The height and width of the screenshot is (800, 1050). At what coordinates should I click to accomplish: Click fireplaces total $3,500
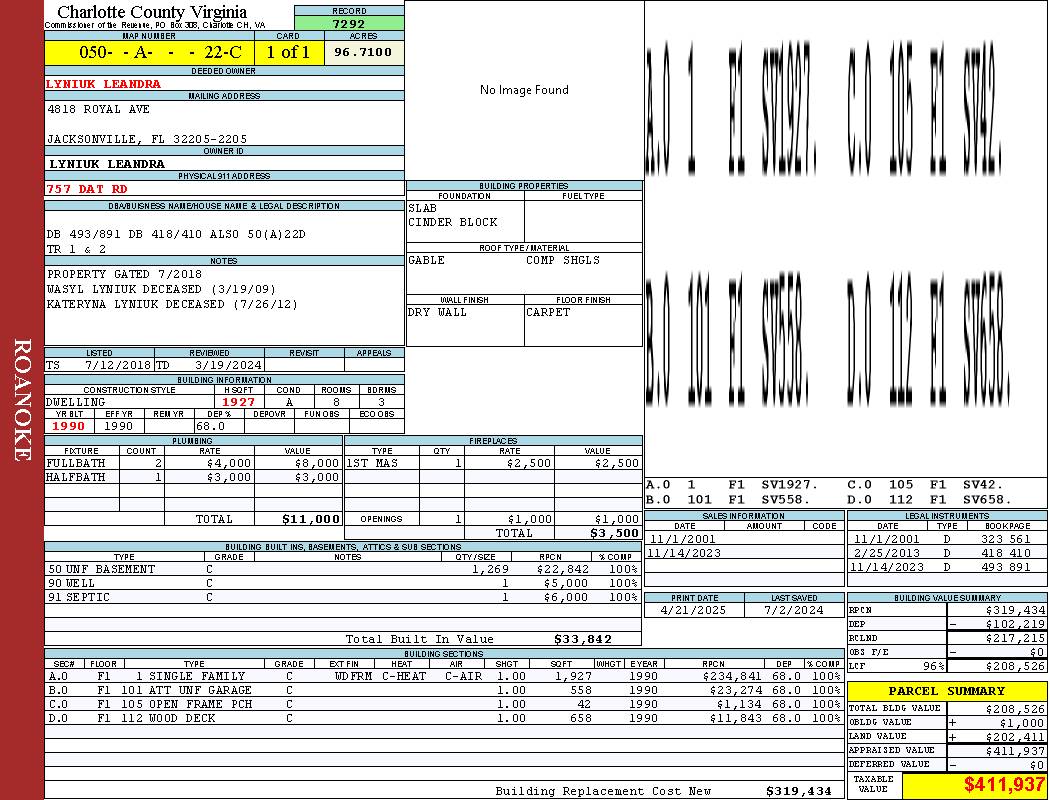[x=614, y=534]
